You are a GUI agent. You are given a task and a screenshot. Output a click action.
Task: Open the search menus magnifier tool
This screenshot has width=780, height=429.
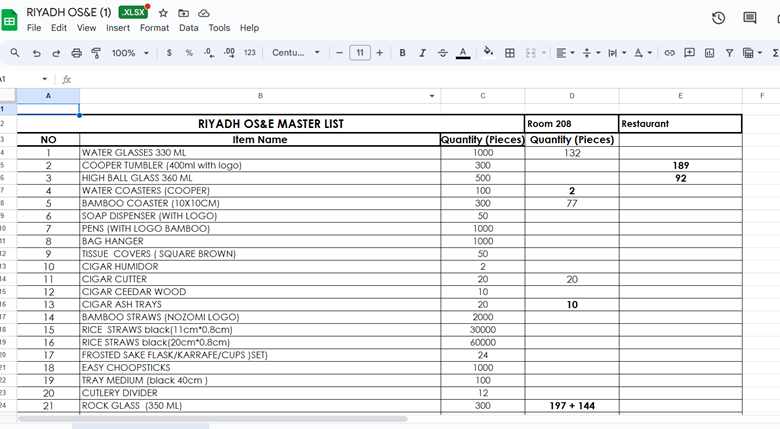click(x=15, y=53)
